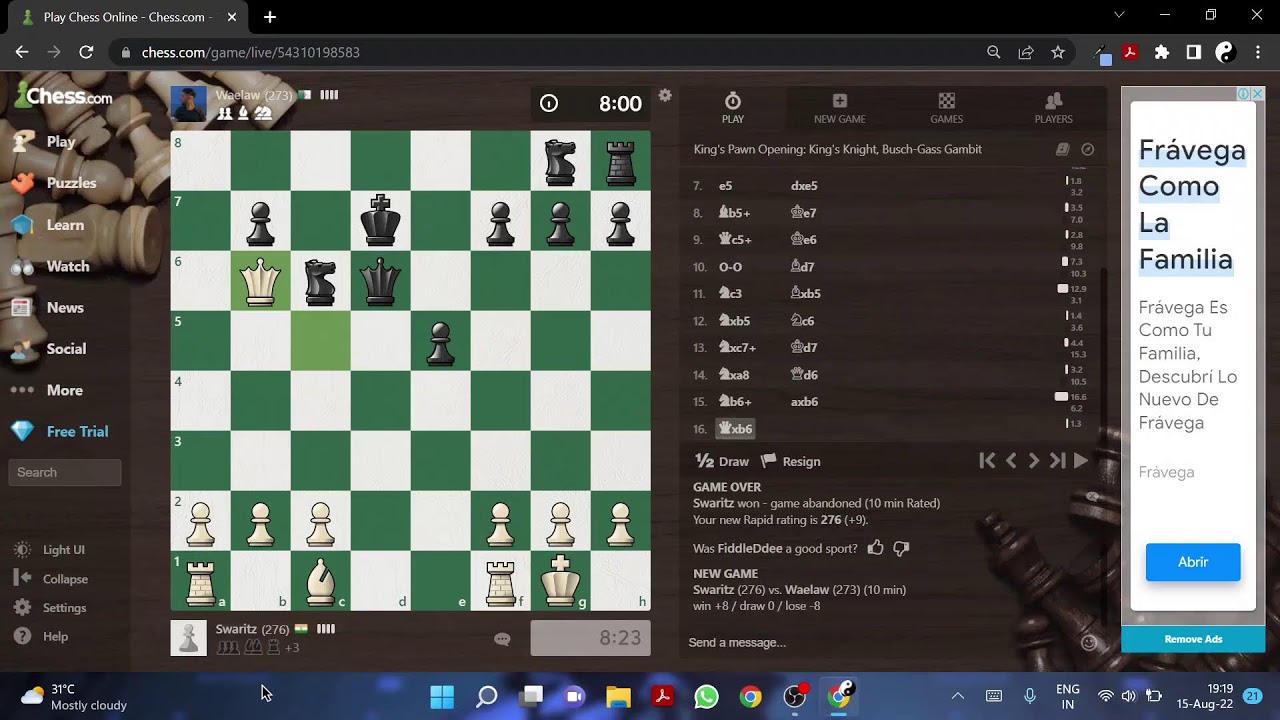Open the News section

48,308
